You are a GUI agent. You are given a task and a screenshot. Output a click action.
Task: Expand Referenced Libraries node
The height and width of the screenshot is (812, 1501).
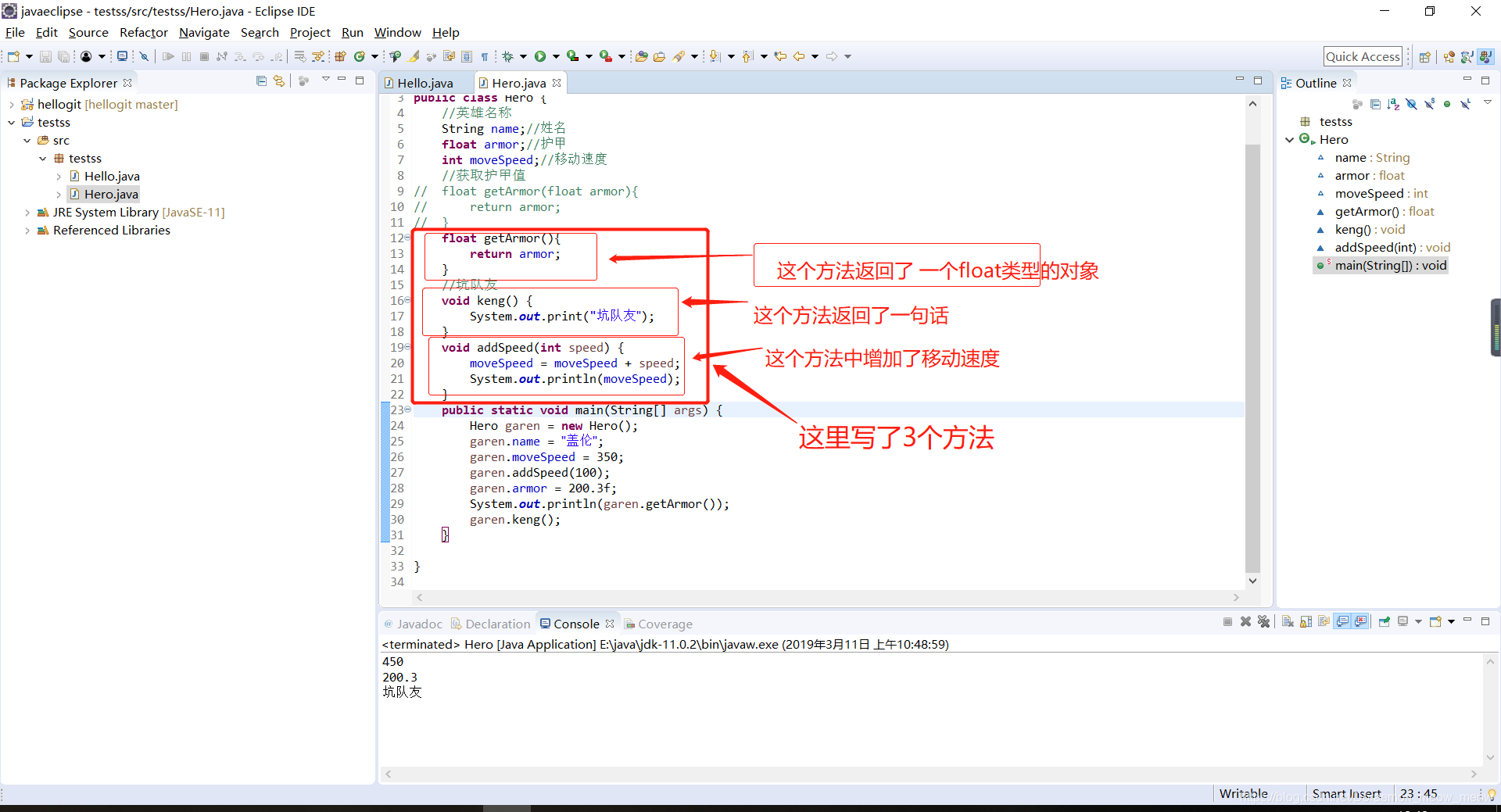27,231
